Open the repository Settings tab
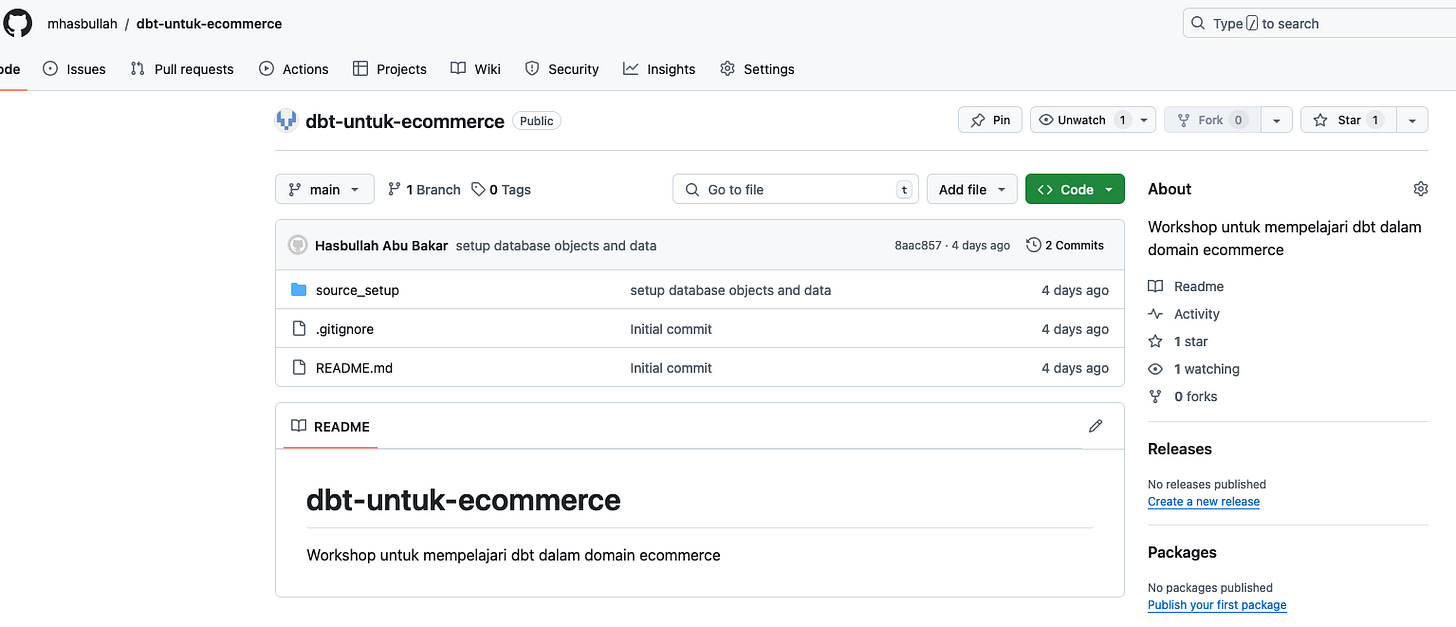Image resolution: width=1456 pixels, height=627 pixels. [757, 69]
